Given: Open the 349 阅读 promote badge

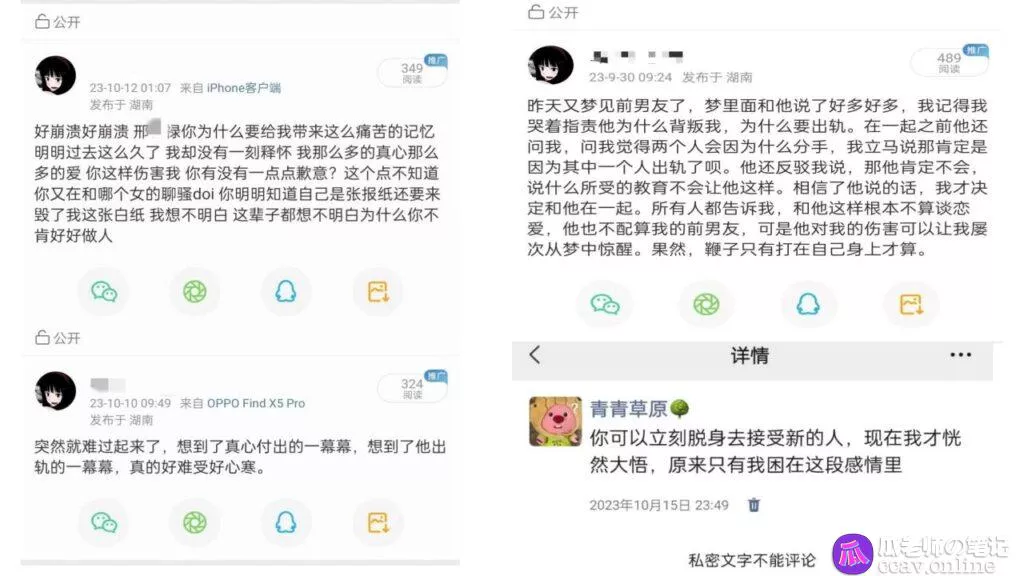Looking at the screenshot, I should [x=413, y=71].
